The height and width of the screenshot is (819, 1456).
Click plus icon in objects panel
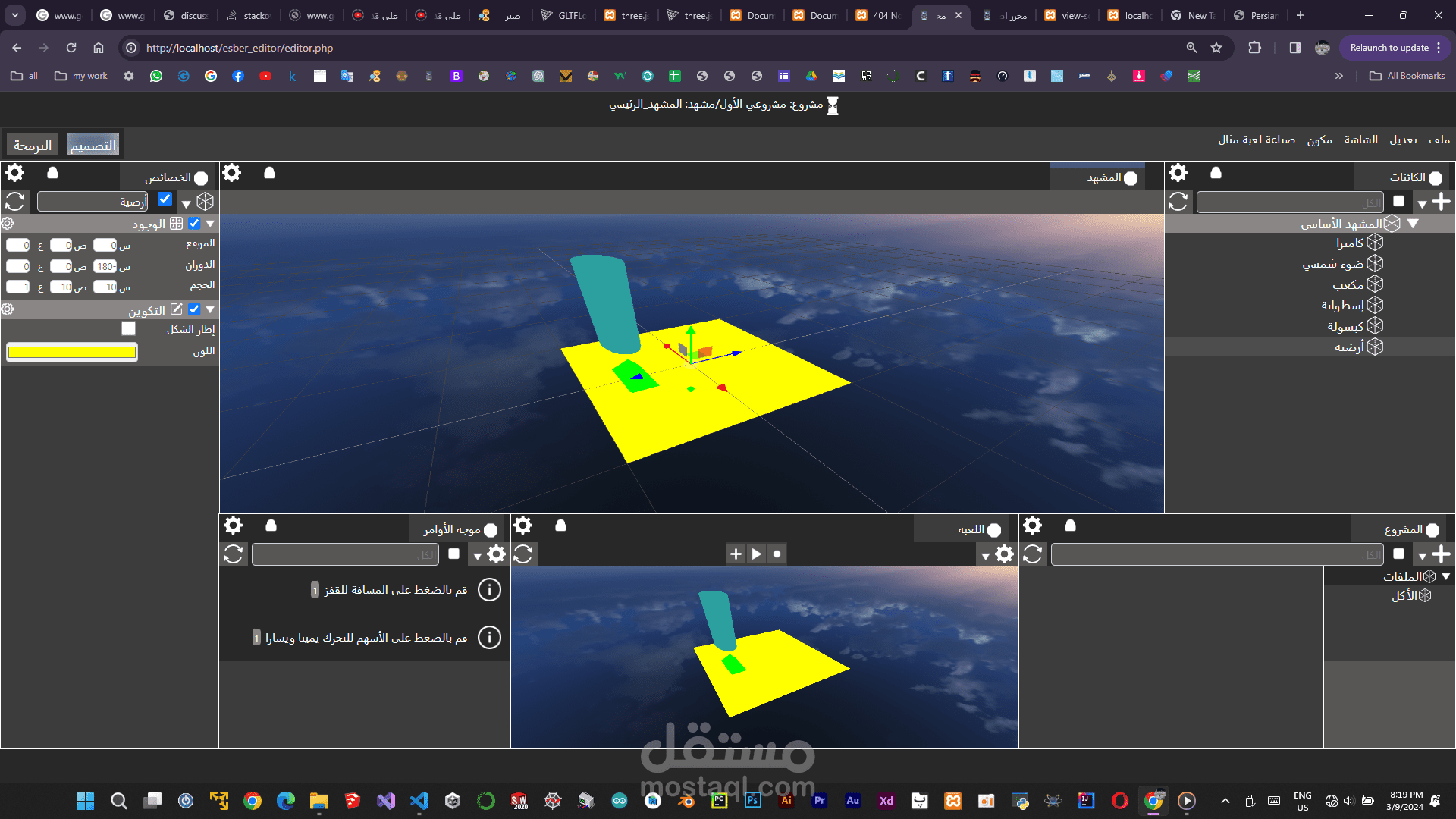[1442, 202]
